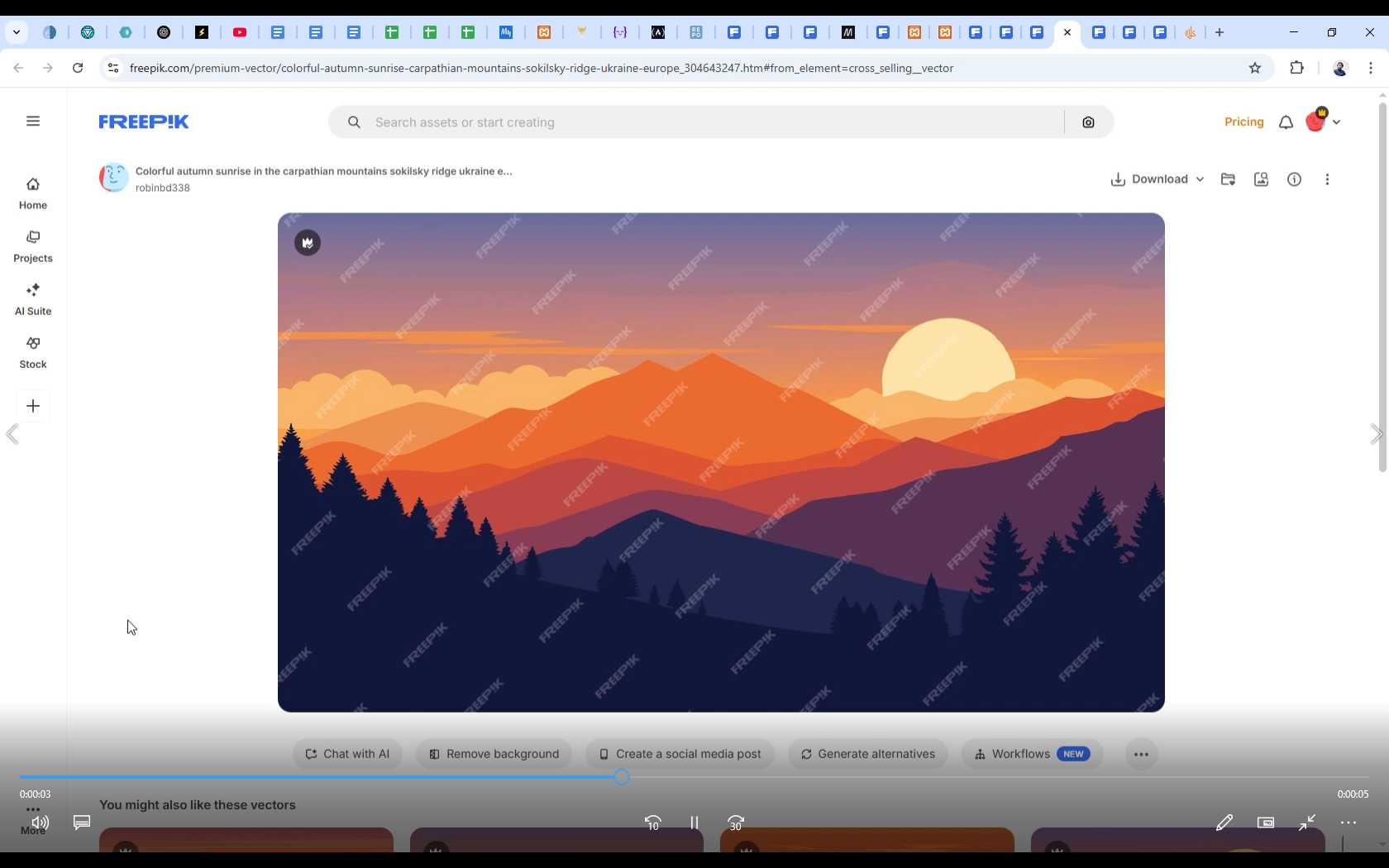1389x868 pixels.
Task: Expand user account avatar menu
Action: (x=1323, y=122)
